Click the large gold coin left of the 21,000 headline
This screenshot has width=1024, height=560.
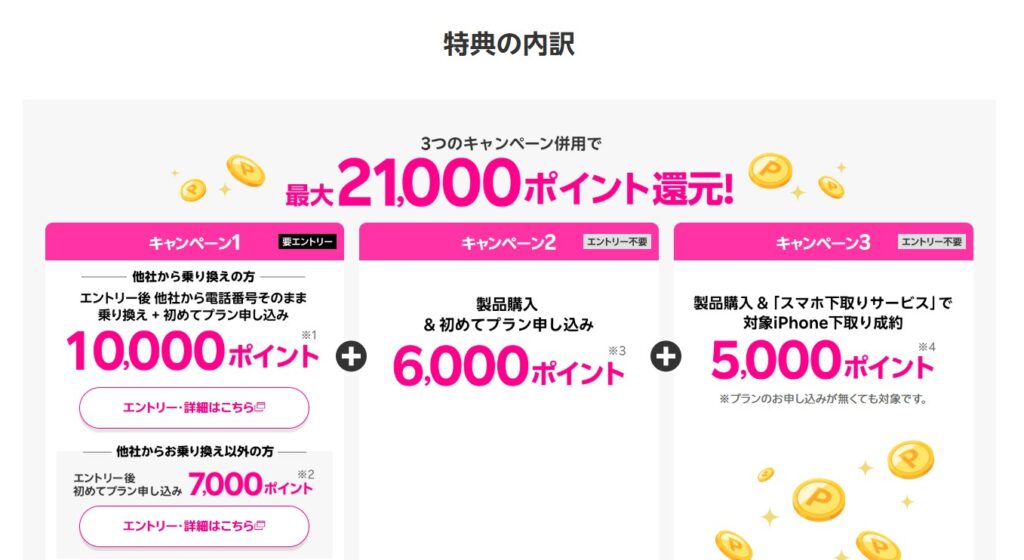click(244, 170)
